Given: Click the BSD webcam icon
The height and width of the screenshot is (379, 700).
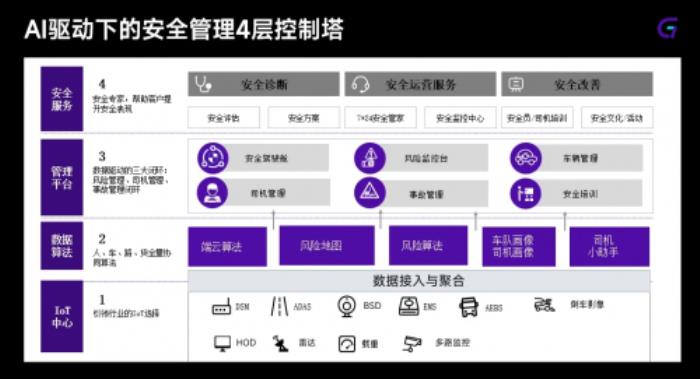Looking at the screenshot, I should coord(346,306).
